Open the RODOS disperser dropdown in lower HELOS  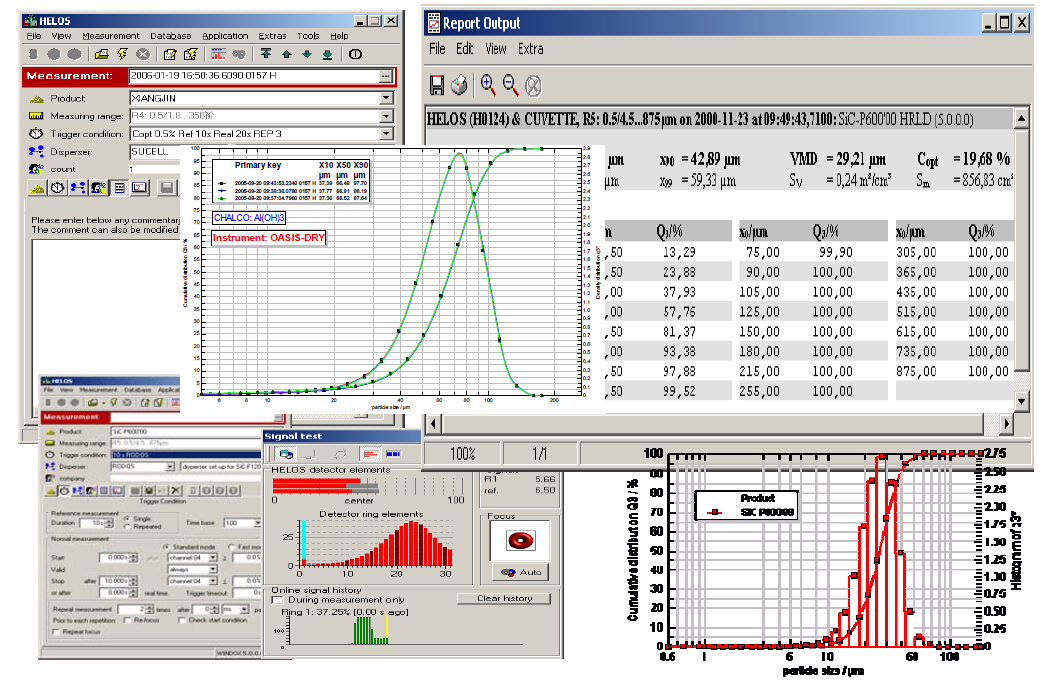170,466
